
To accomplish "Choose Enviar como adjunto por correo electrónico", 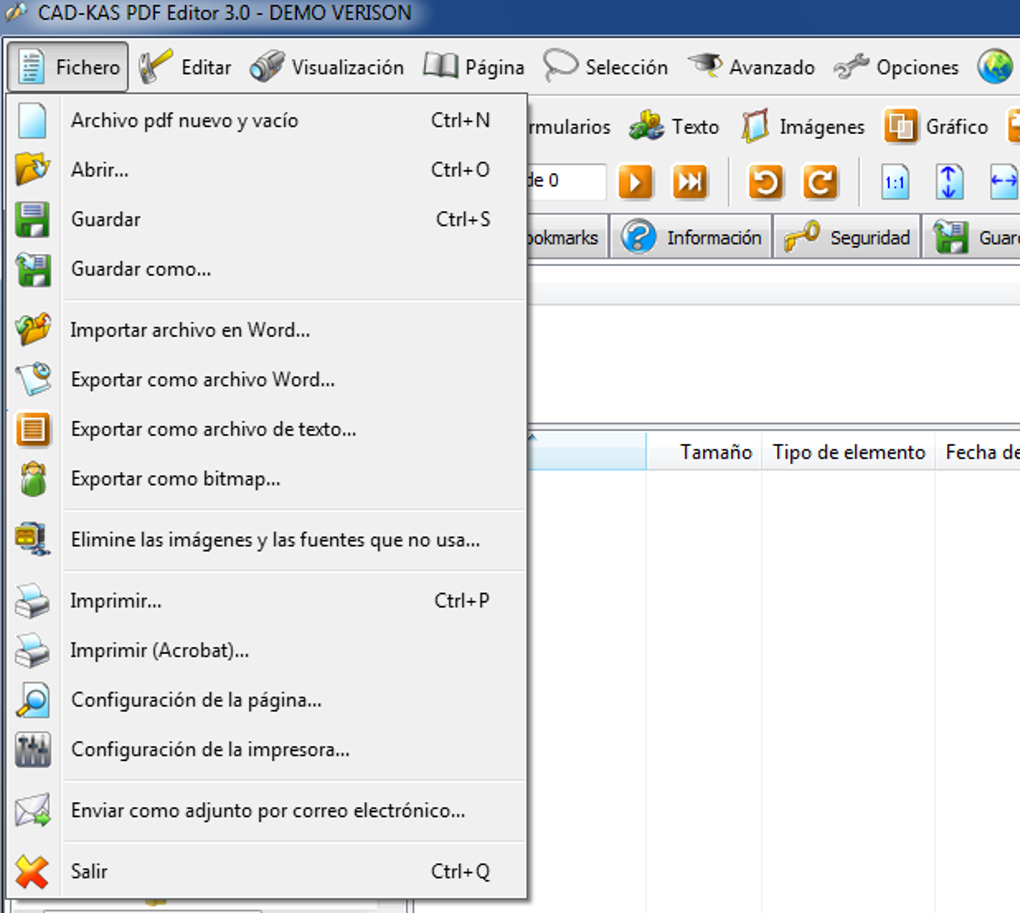I will pos(267,810).
